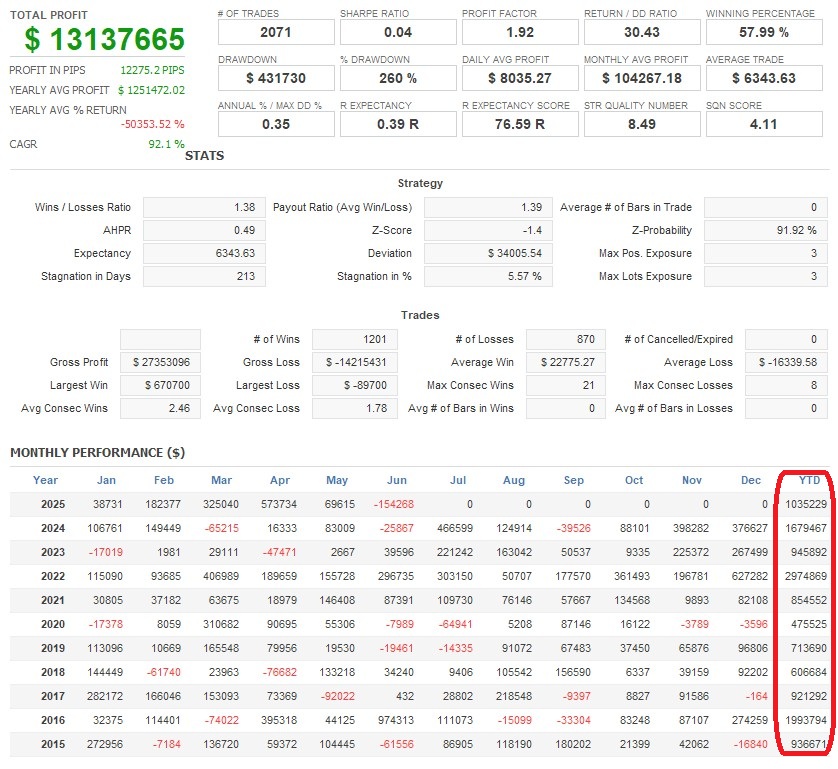Click the YTD column header
838x769 pixels.
(x=809, y=480)
